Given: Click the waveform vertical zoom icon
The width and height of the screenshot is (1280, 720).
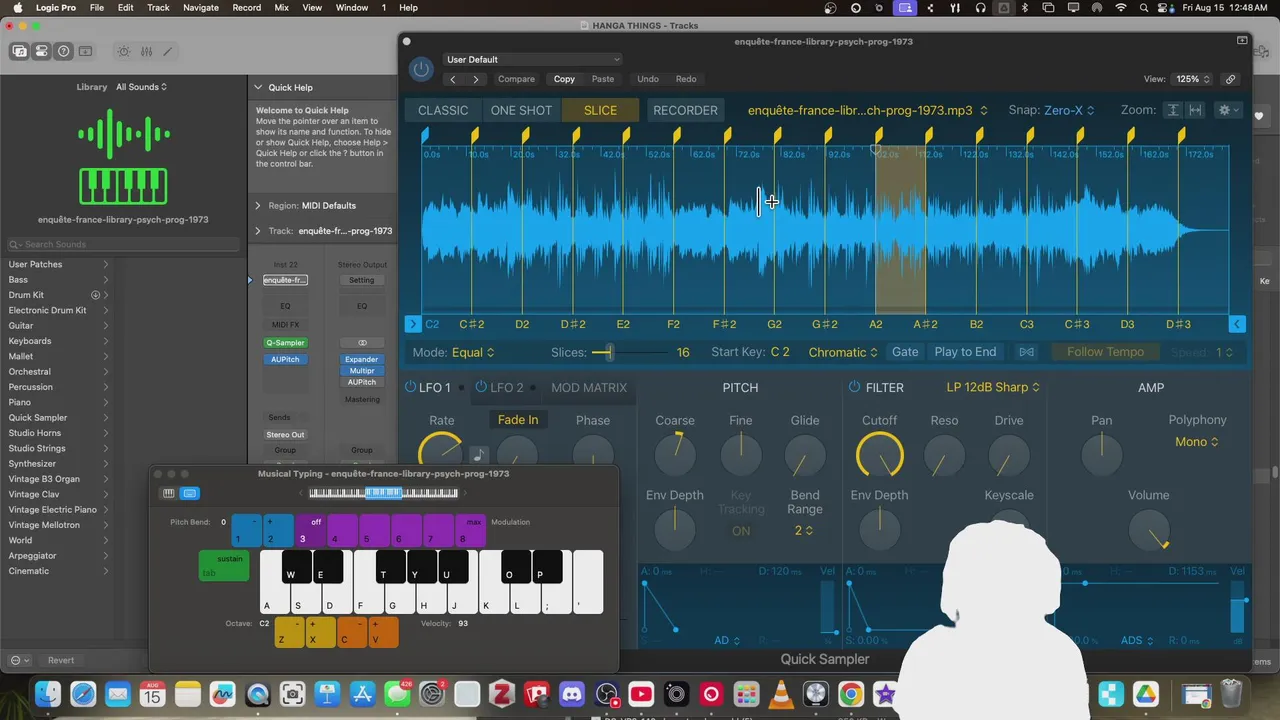Looking at the screenshot, I should 1173,110.
